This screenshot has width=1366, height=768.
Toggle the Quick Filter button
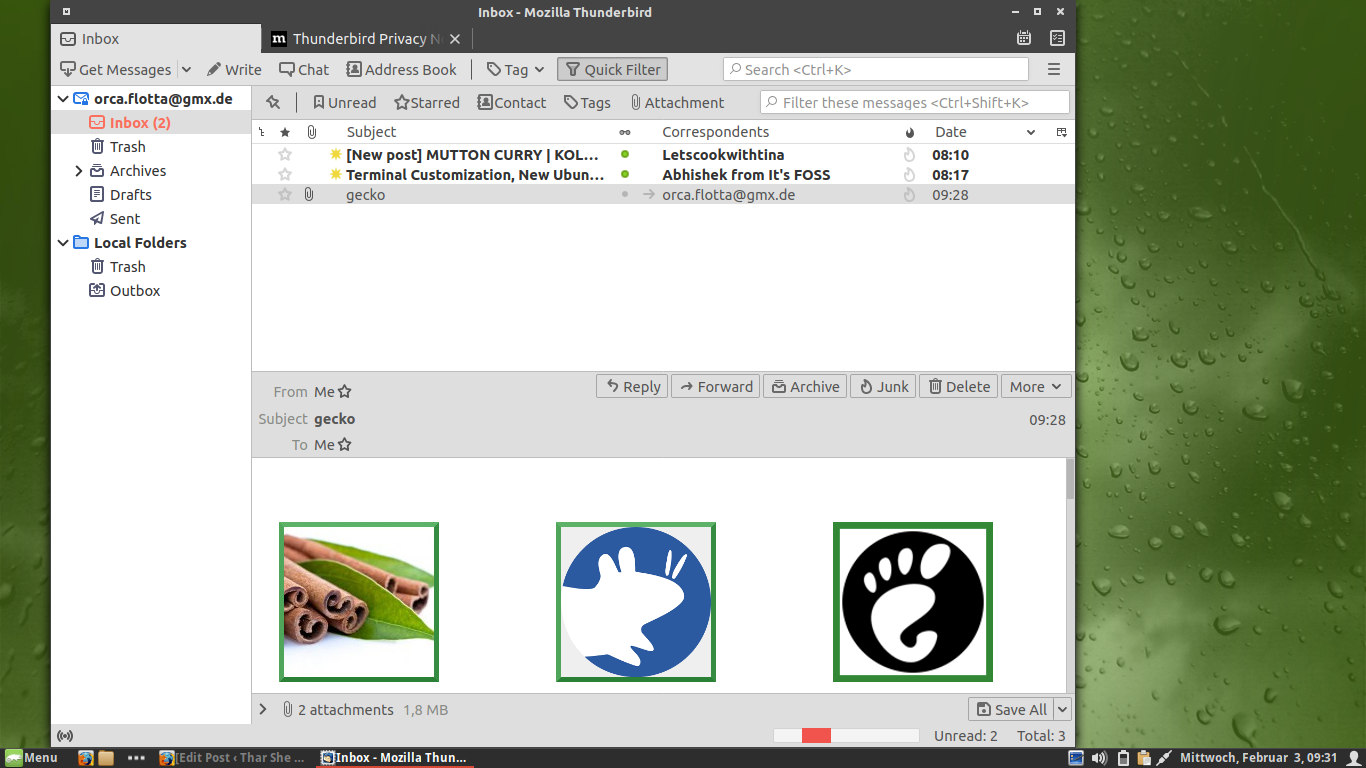point(612,69)
